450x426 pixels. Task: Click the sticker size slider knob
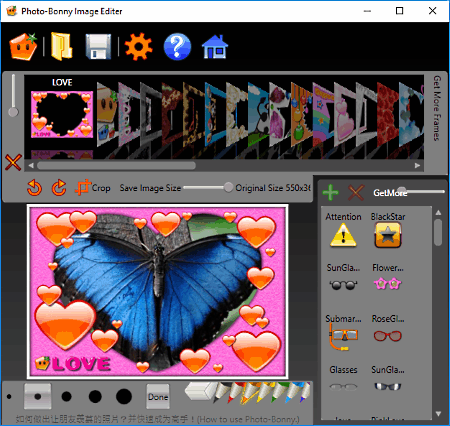coord(402,190)
